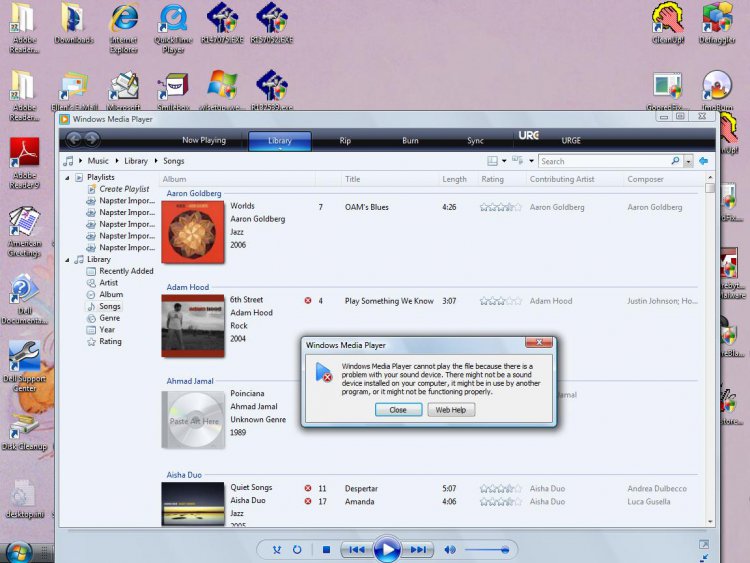Collapse the Playlists tree node
This screenshot has height=563, width=750.
[67, 177]
